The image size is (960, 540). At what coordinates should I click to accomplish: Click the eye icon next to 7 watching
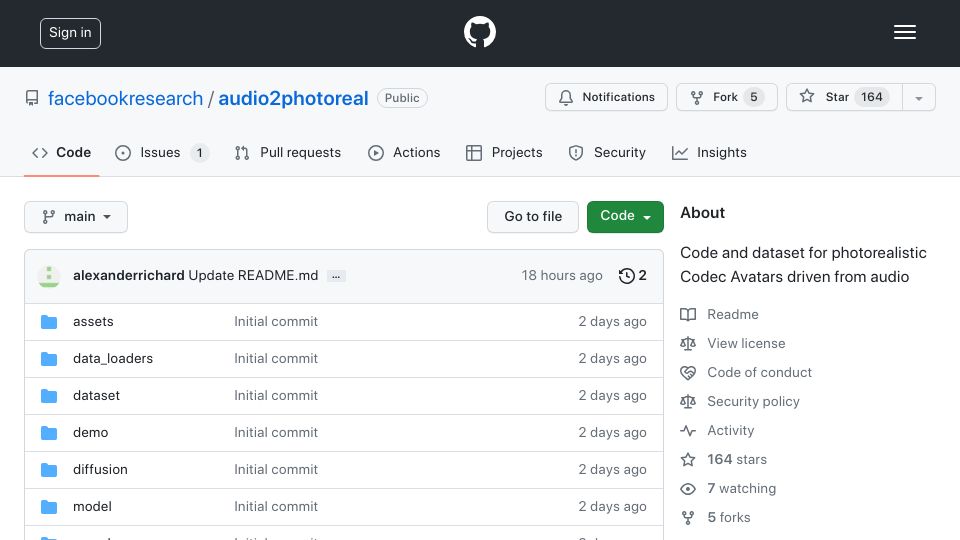[x=688, y=489]
